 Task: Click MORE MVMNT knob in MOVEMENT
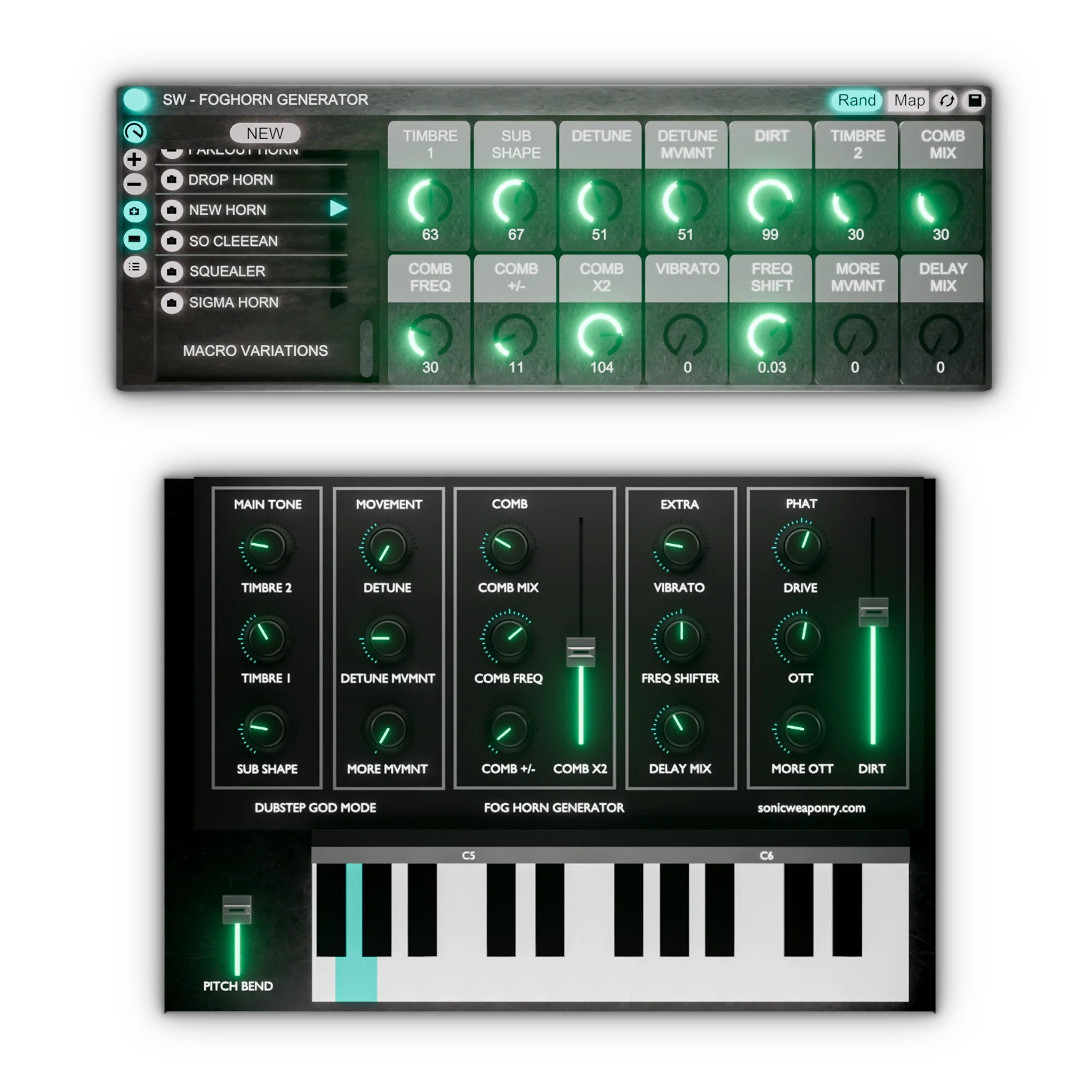tap(387, 728)
